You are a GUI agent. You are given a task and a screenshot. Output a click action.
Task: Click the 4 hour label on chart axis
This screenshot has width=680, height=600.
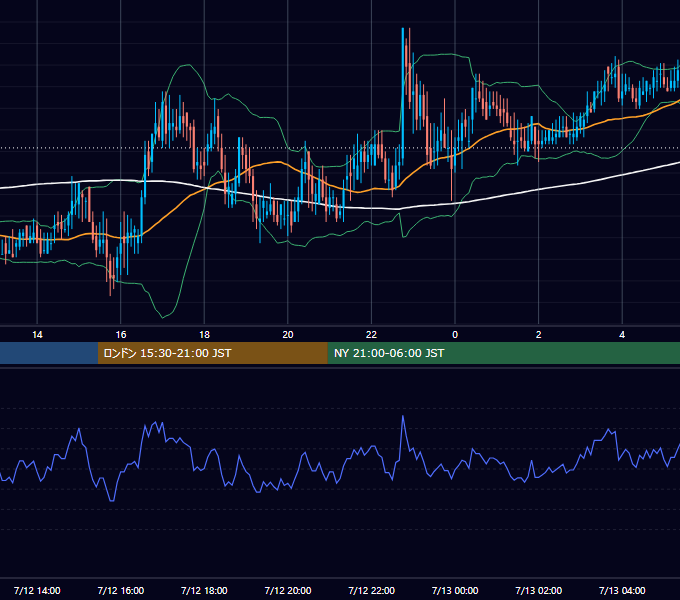point(622,335)
